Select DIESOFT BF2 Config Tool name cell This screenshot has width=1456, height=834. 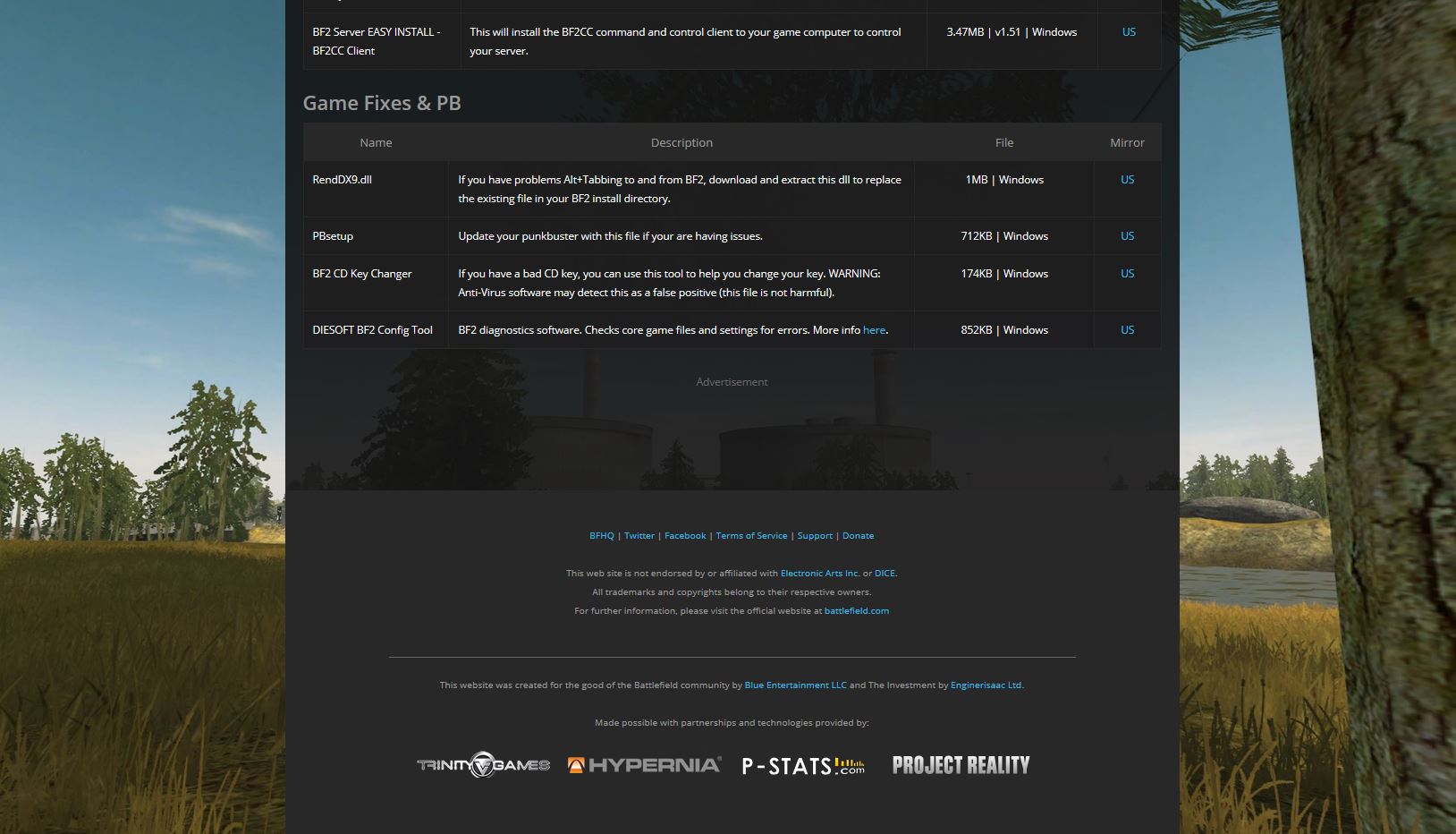click(x=376, y=330)
